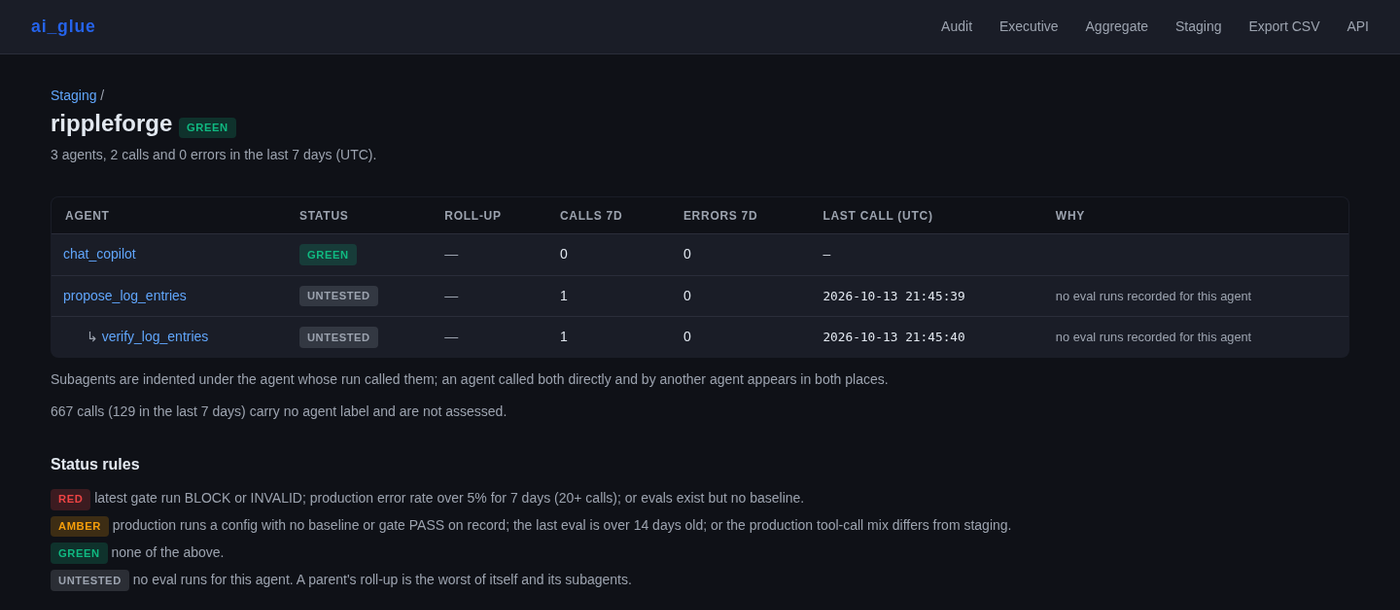
Task: Click the WHY column header
Action: 1070,216
